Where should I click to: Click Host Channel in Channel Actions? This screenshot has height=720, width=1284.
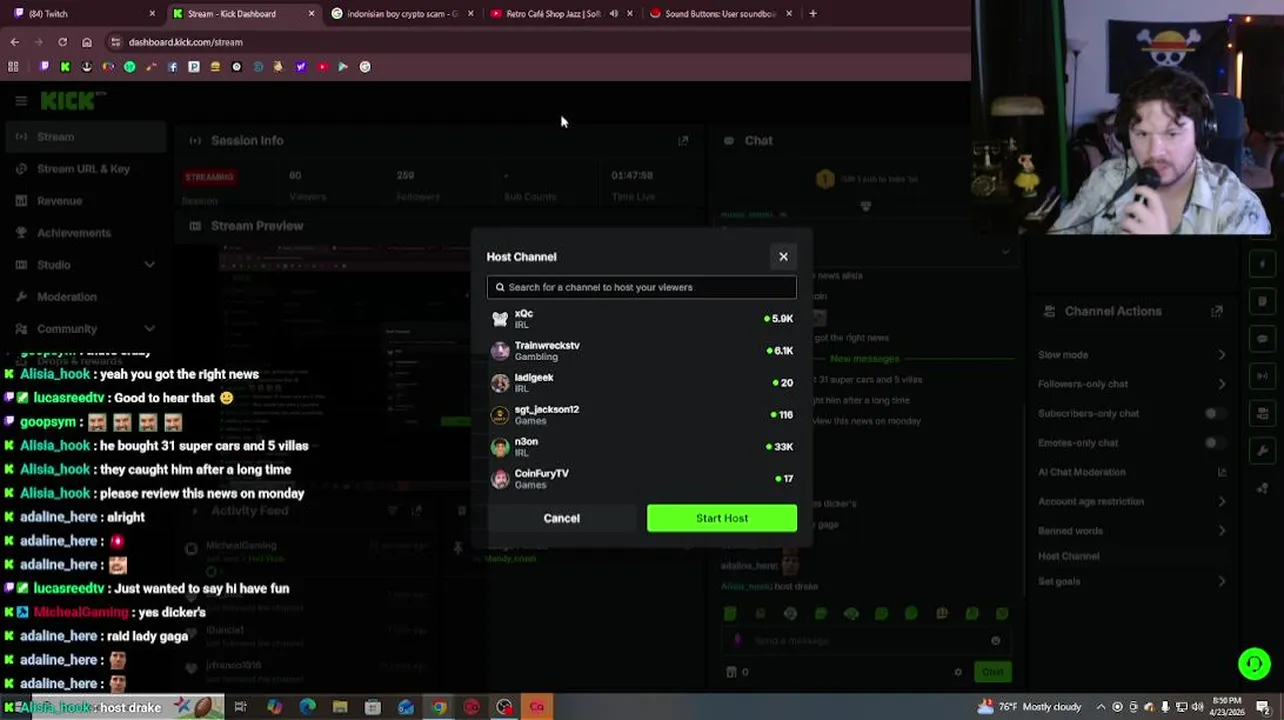click(x=1068, y=556)
